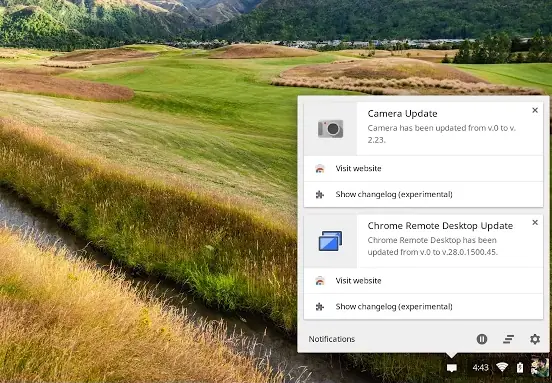
Task: Toggle do not disturb pause icon
Action: 482,339
